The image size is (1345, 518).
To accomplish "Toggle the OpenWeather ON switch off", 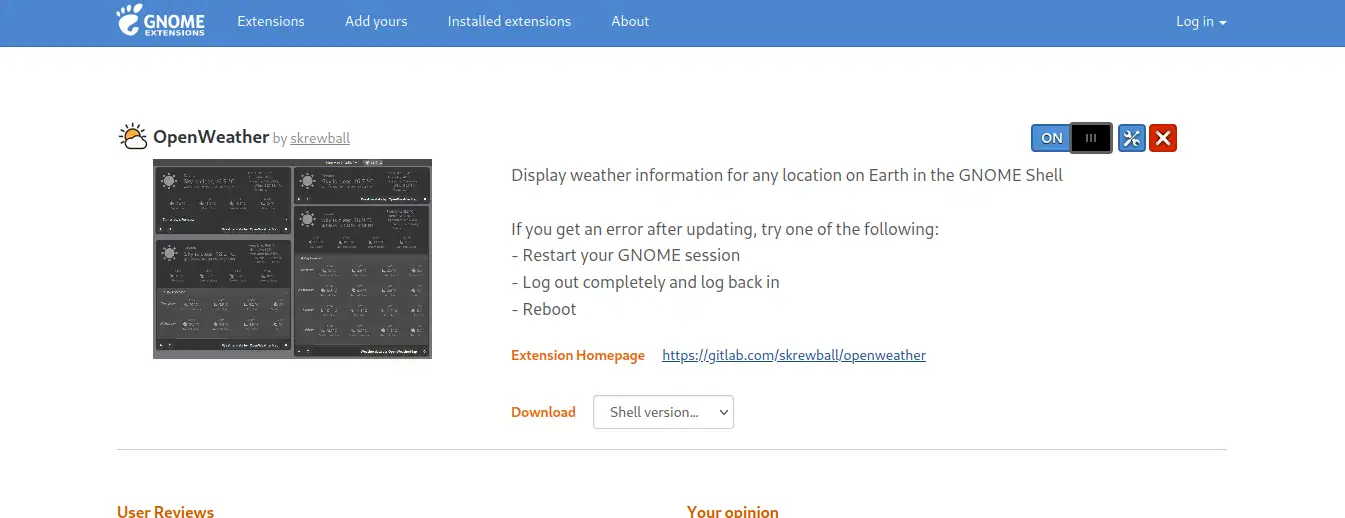I will coord(1072,138).
